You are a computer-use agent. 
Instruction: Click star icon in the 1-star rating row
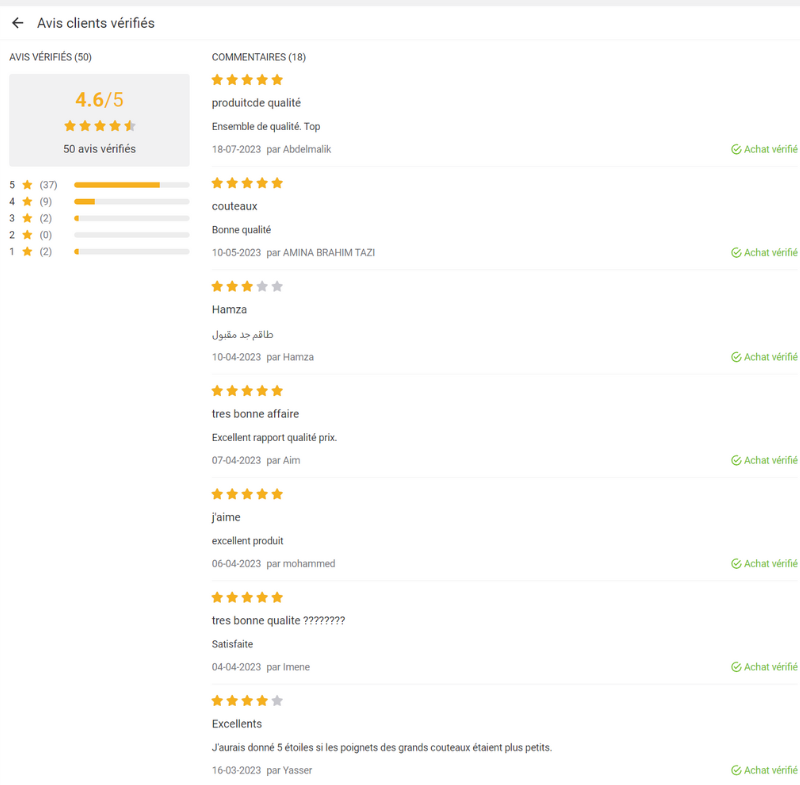click(x=27, y=251)
